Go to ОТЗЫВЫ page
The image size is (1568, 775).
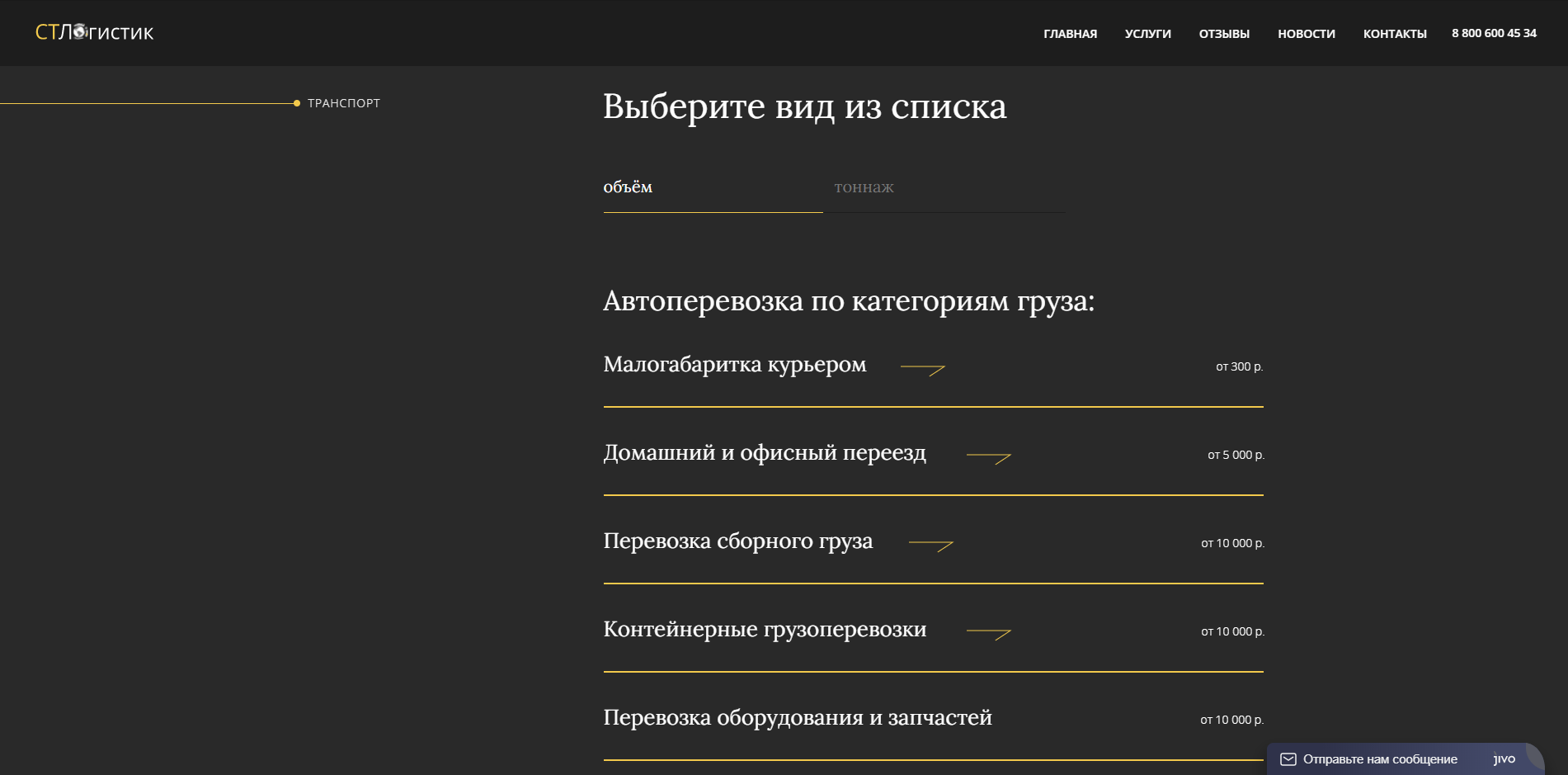(x=1224, y=34)
